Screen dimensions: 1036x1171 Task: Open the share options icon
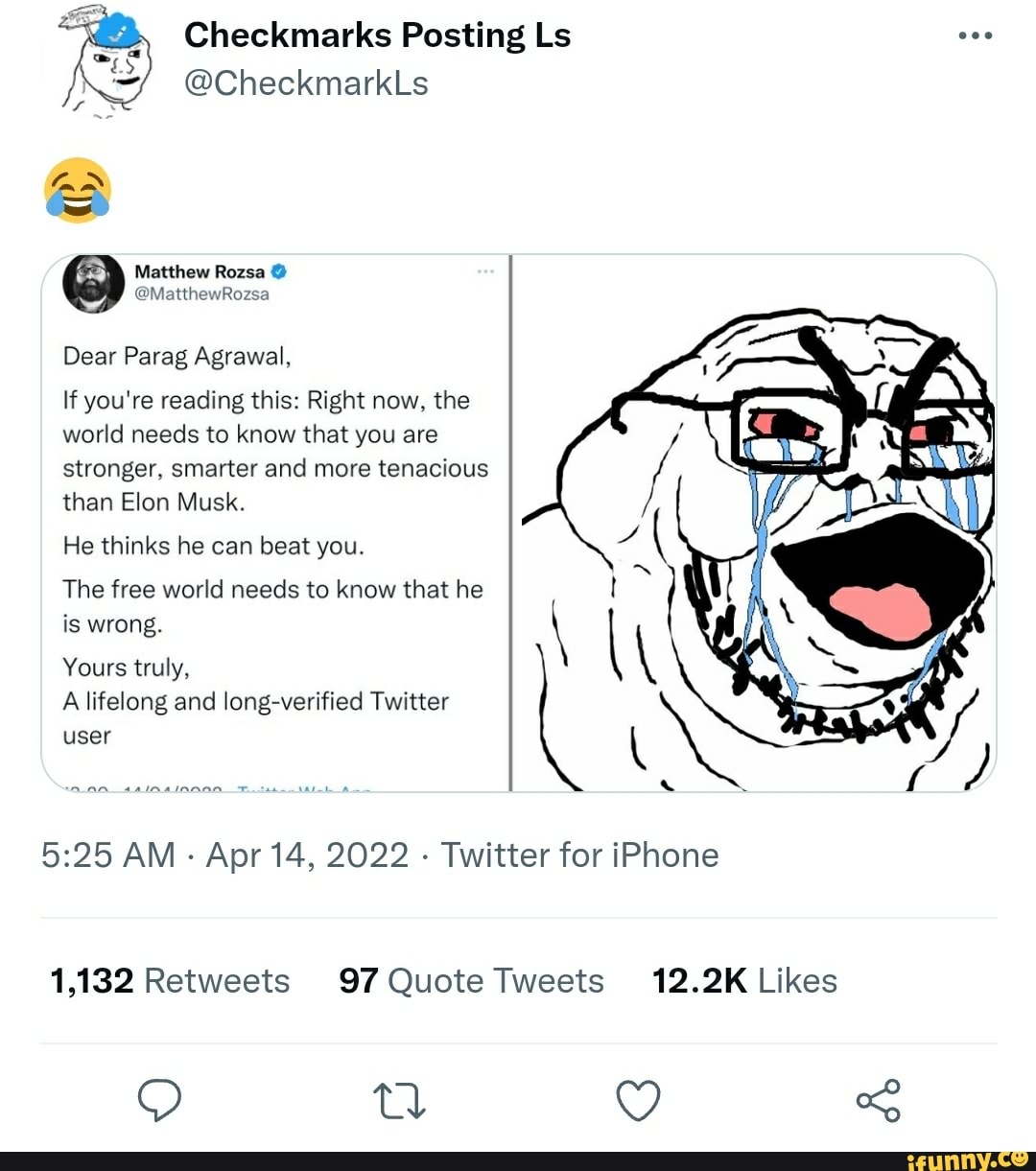point(878,1100)
